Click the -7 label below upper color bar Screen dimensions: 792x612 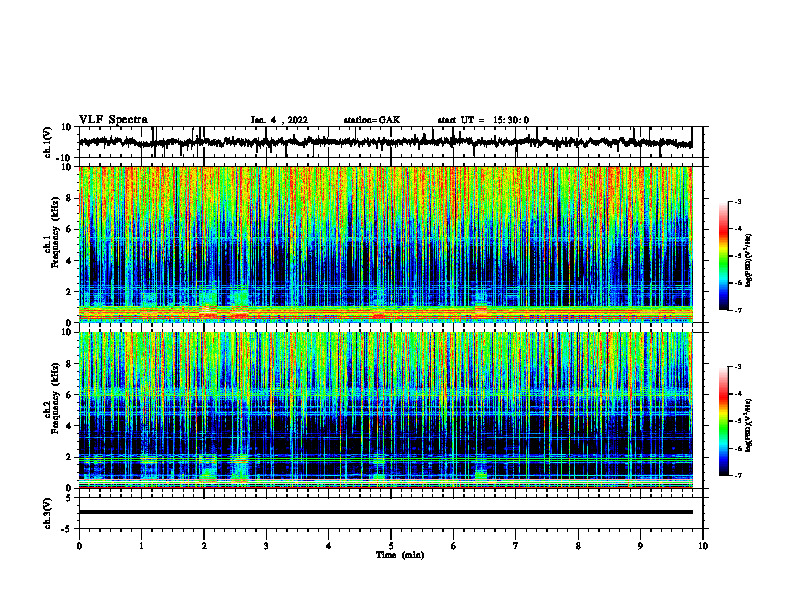737,310
